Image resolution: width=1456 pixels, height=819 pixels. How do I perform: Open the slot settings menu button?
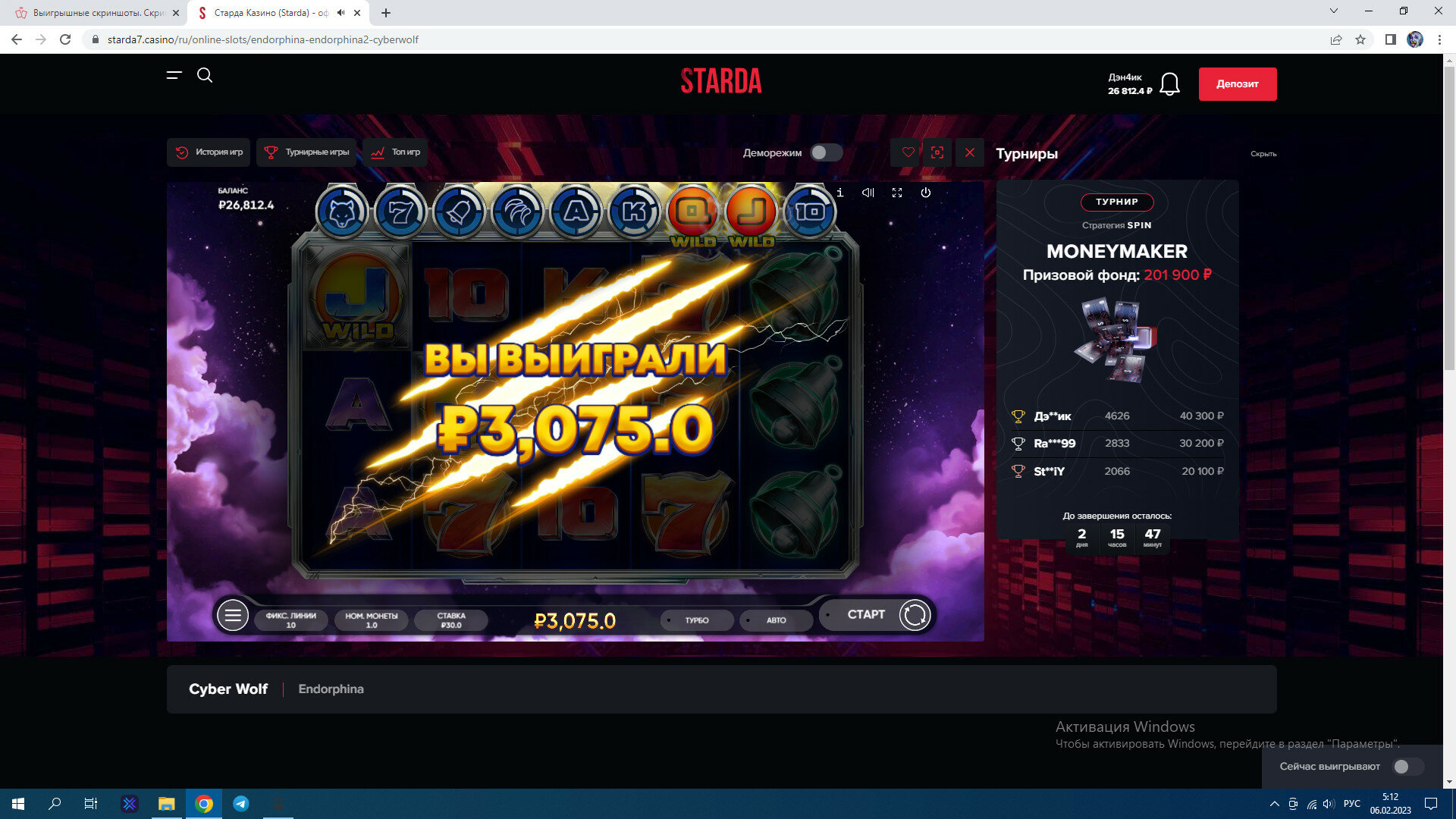233,615
